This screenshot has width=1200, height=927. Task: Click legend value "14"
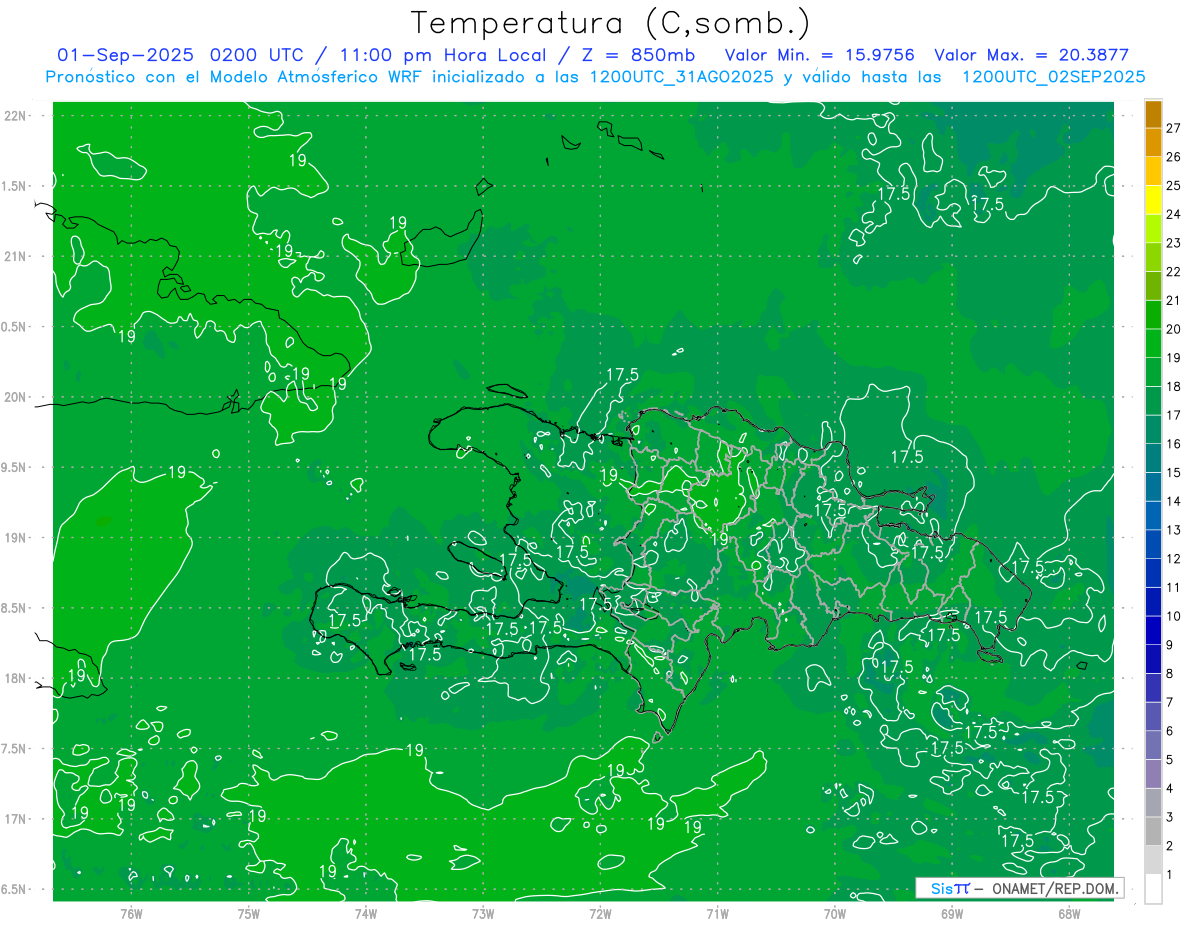pyautogui.click(x=1174, y=501)
